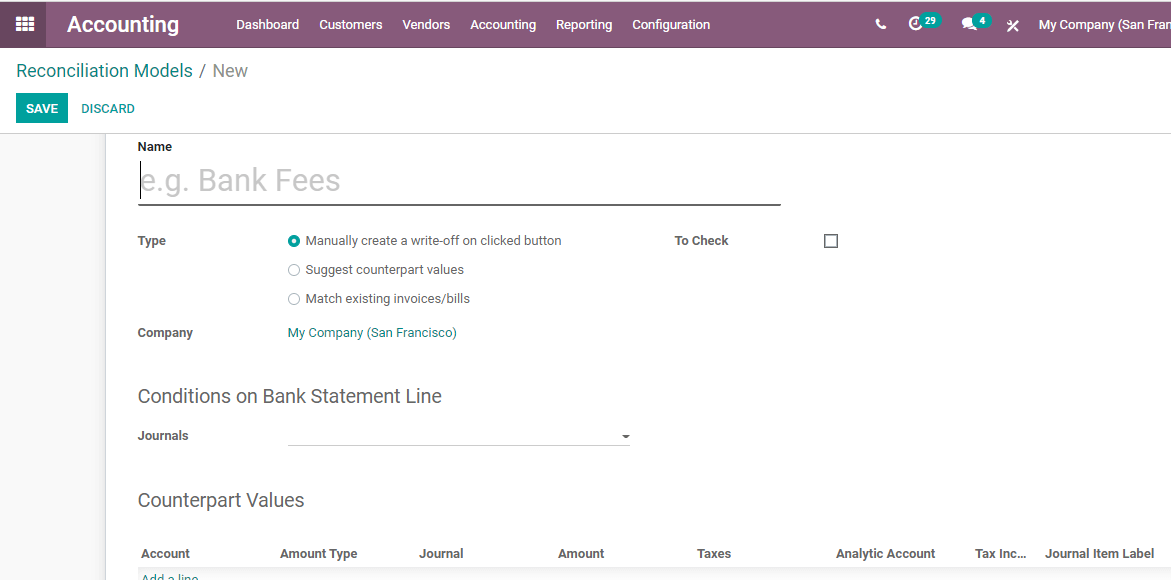1171x580 pixels.
Task: Select 'Suggest counterpart values' radio option
Action: tap(294, 270)
